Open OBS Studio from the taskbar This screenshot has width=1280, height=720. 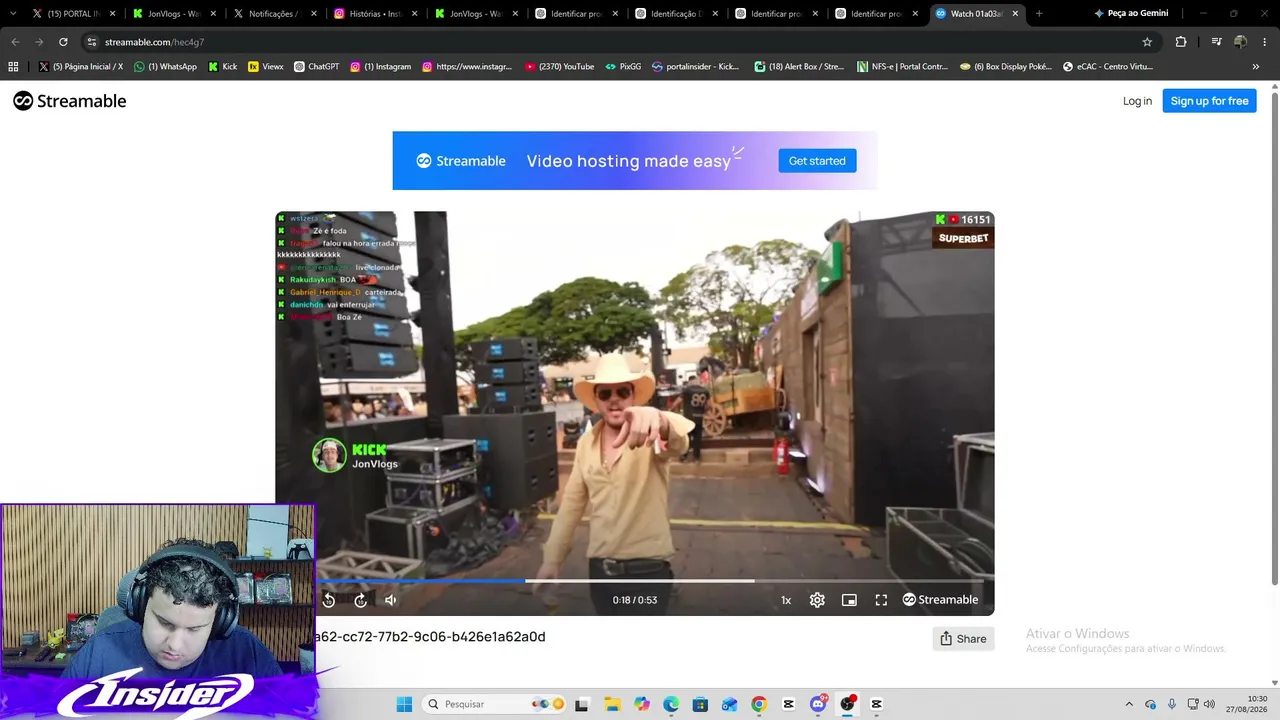(x=847, y=704)
